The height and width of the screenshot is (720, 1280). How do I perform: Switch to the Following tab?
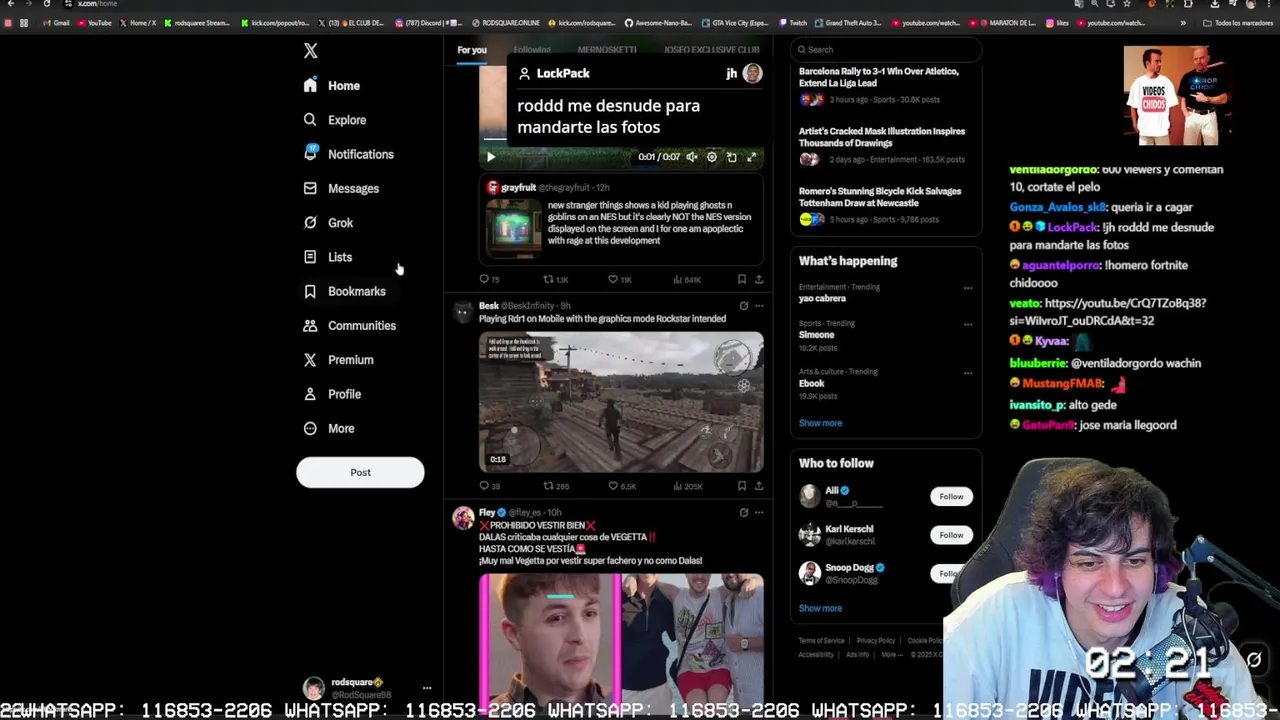532,50
